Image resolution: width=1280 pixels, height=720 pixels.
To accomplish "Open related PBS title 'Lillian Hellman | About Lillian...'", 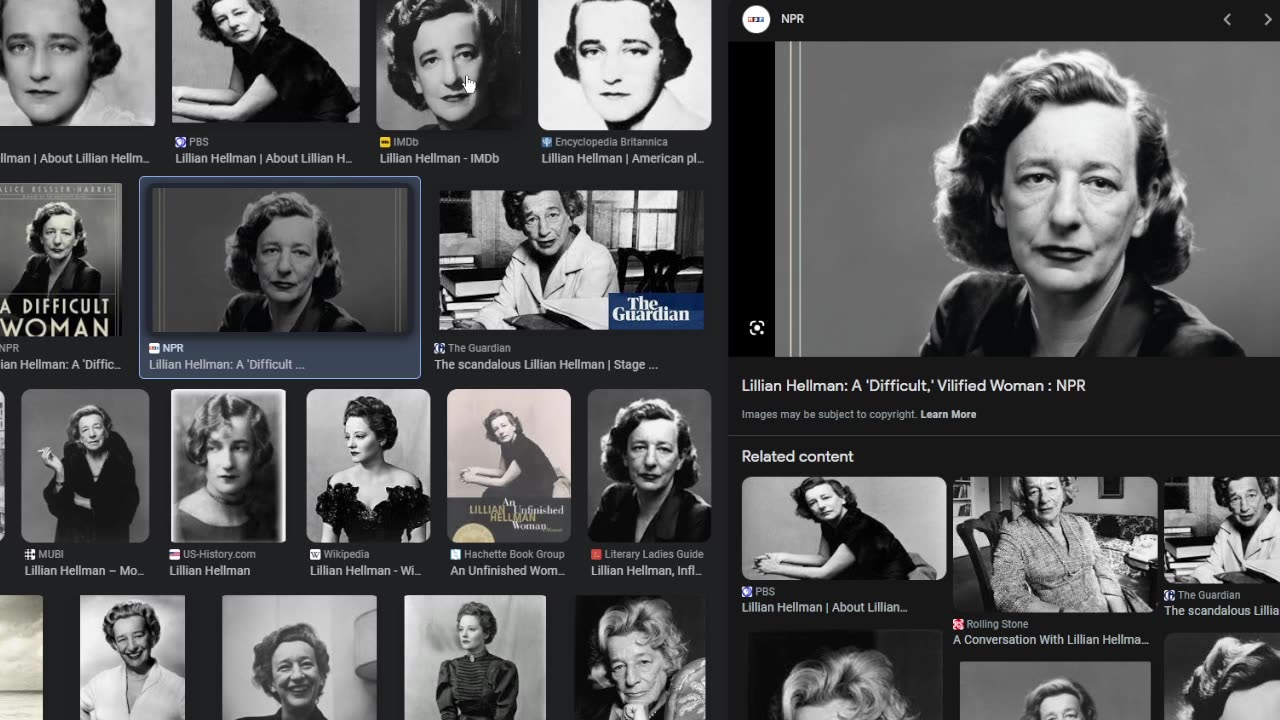I will (825, 608).
